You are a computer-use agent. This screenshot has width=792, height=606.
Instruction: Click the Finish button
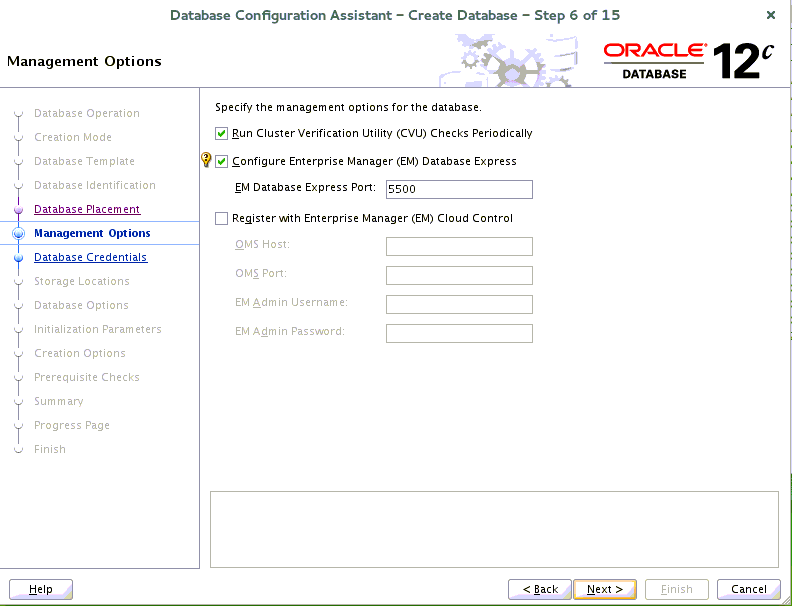point(677,589)
